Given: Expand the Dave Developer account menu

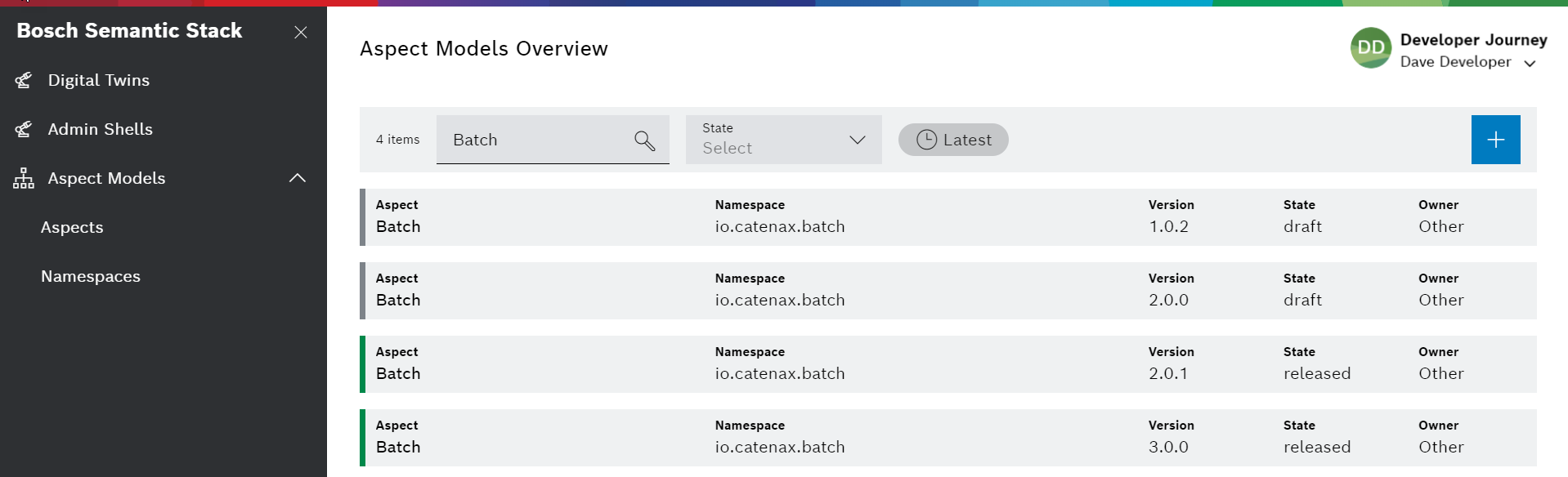Looking at the screenshot, I should coord(1530,63).
